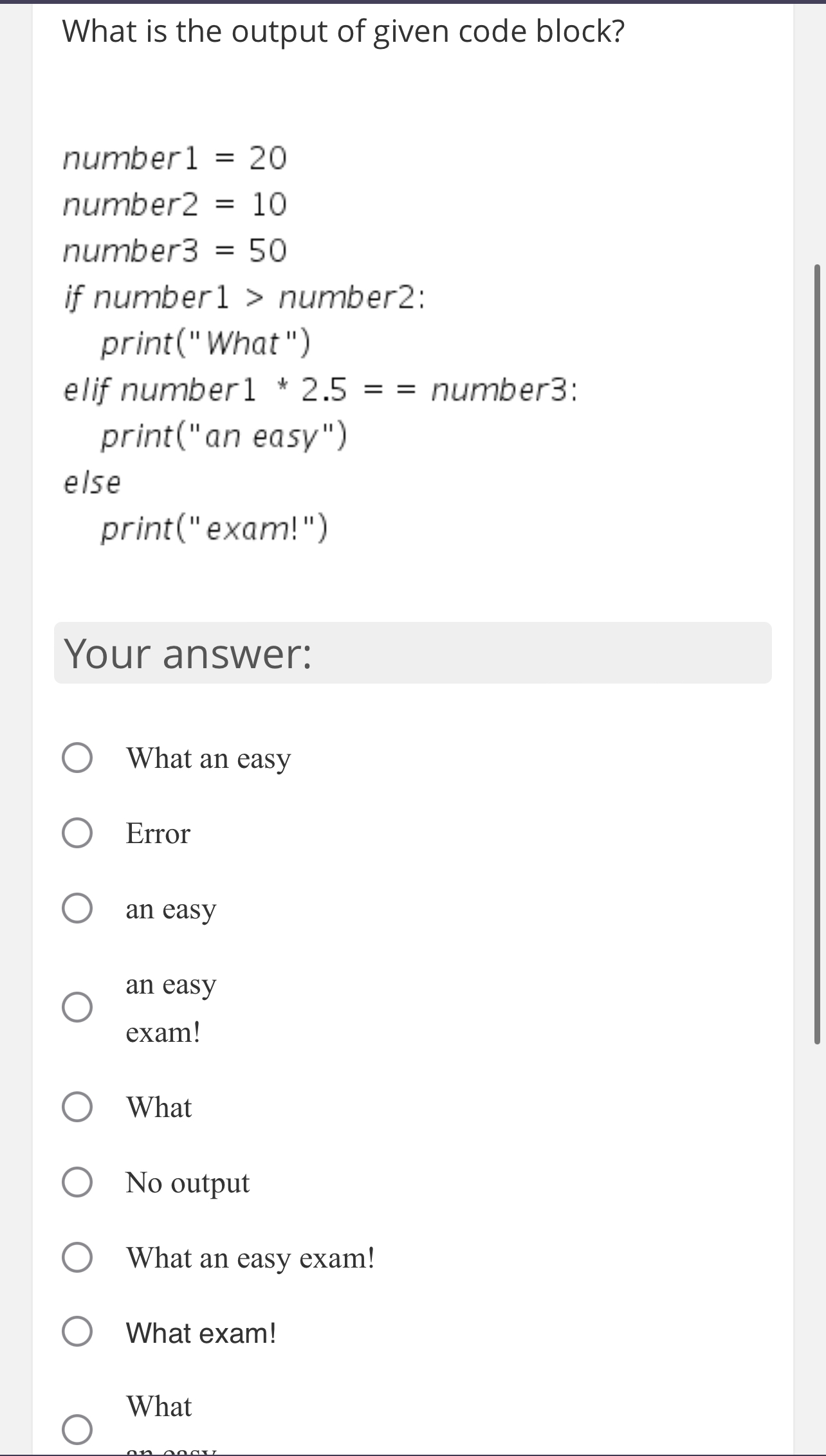Click the label text "an easy exam!"
This screenshot has height=1456, width=826.
click(171, 1008)
